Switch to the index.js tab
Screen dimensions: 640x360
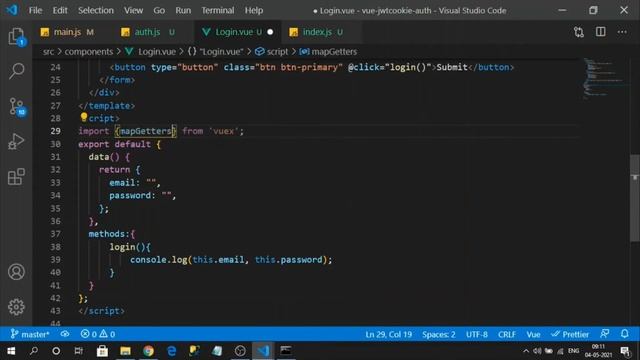(x=317, y=32)
